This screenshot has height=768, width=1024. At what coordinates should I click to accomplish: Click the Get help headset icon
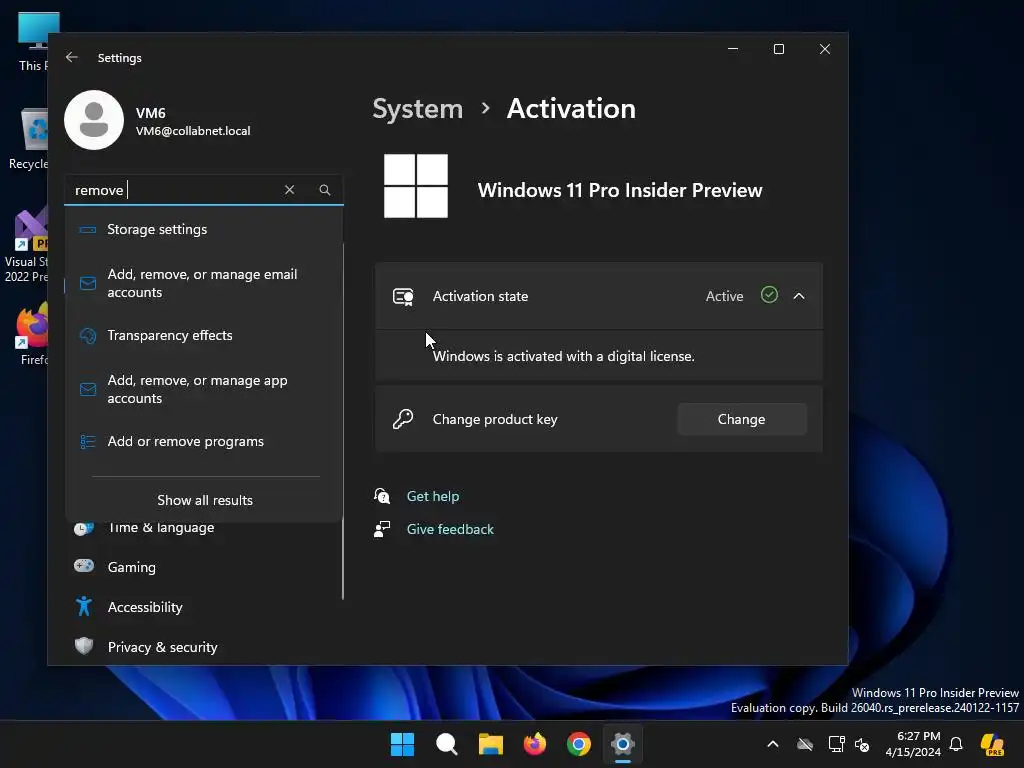(x=382, y=496)
